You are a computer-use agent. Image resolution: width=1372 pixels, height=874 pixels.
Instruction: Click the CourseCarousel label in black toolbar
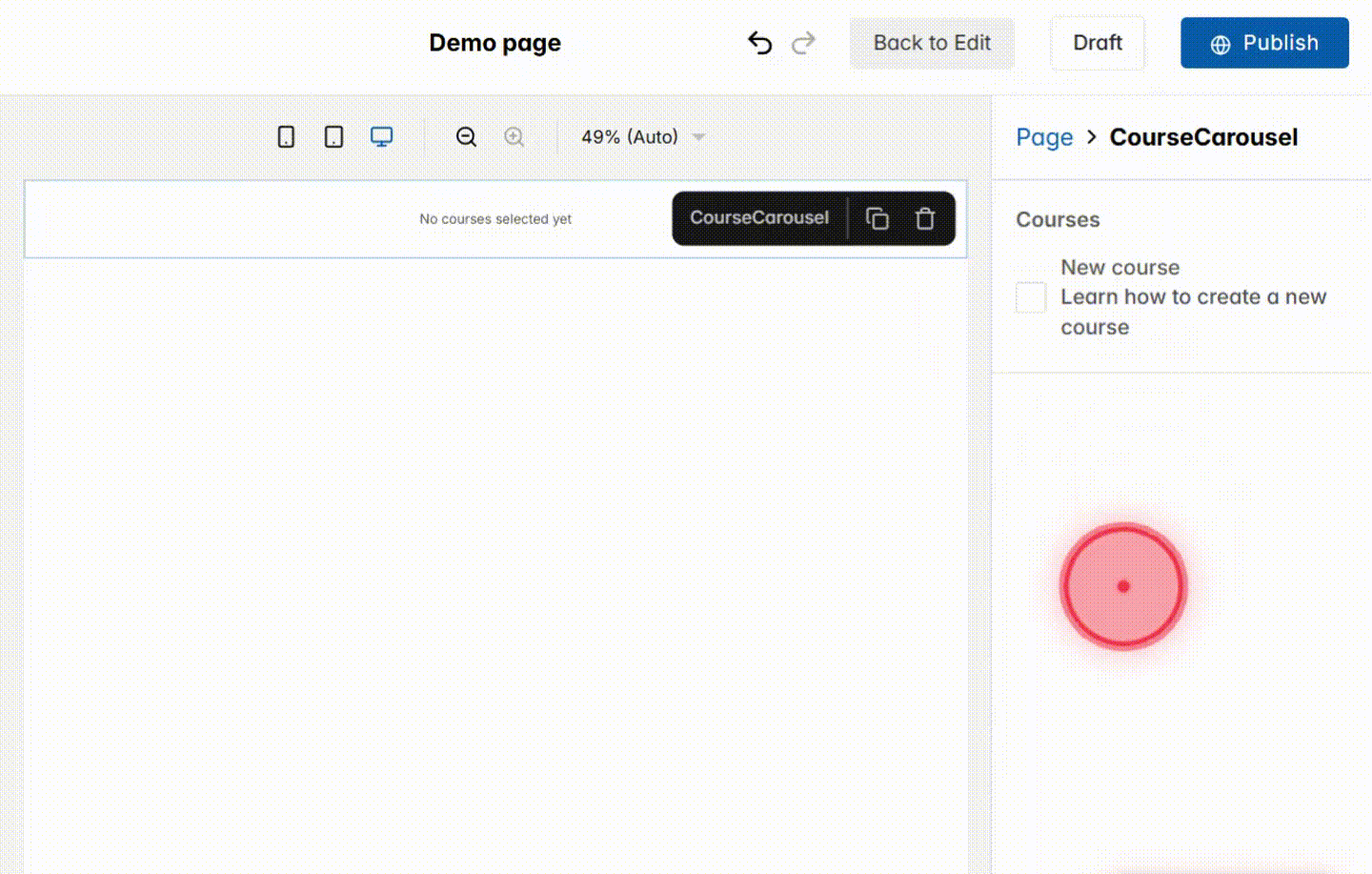759,217
